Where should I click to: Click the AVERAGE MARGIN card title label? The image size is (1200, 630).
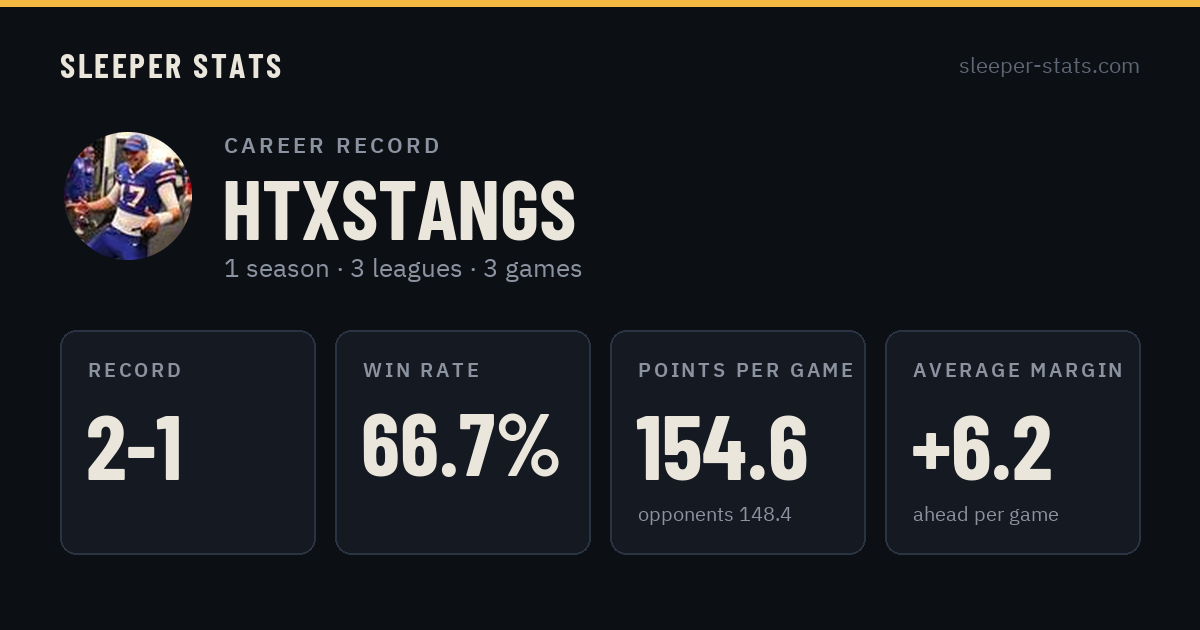(1018, 370)
